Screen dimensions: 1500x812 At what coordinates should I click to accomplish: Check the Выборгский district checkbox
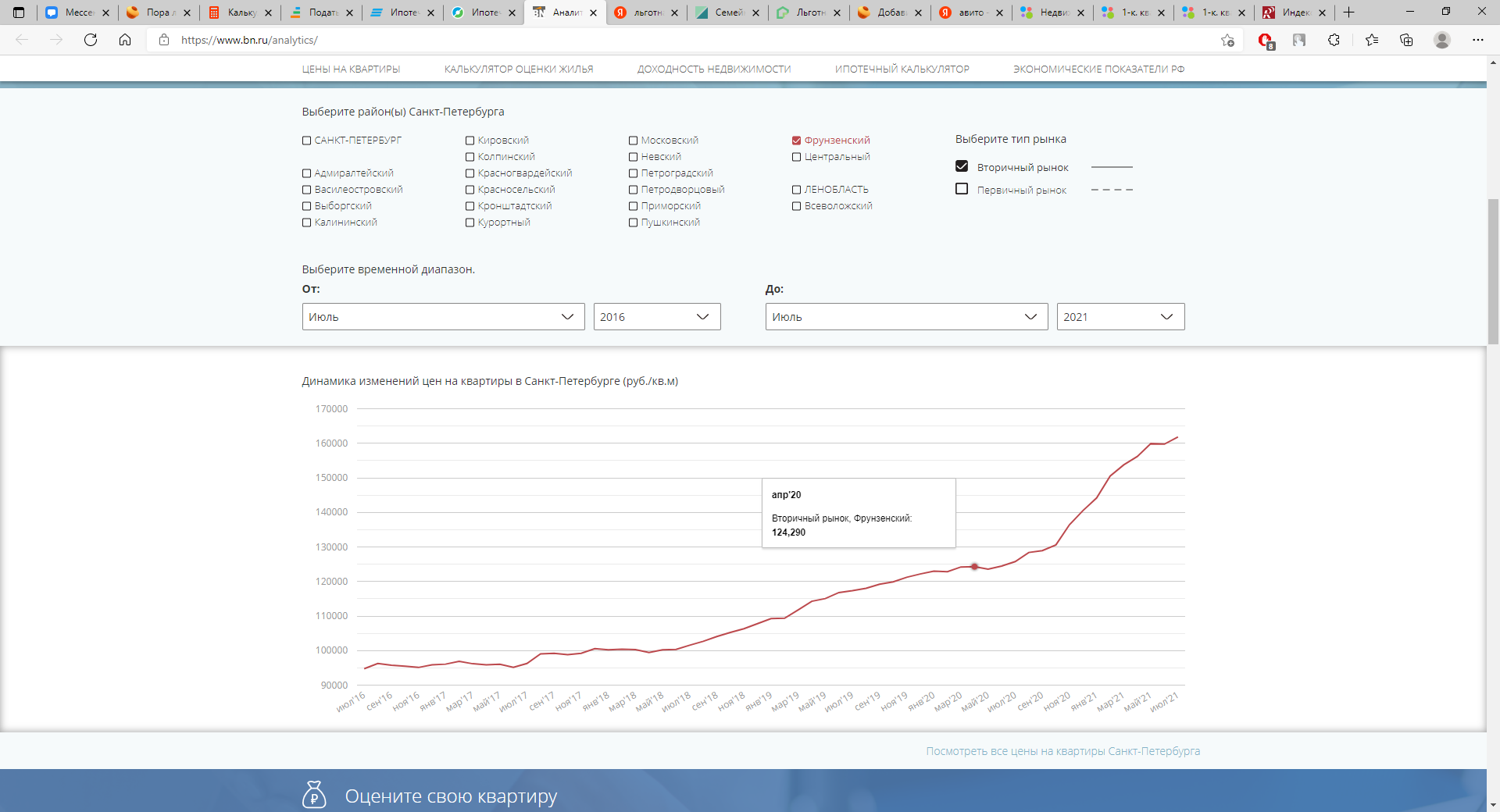(x=307, y=206)
